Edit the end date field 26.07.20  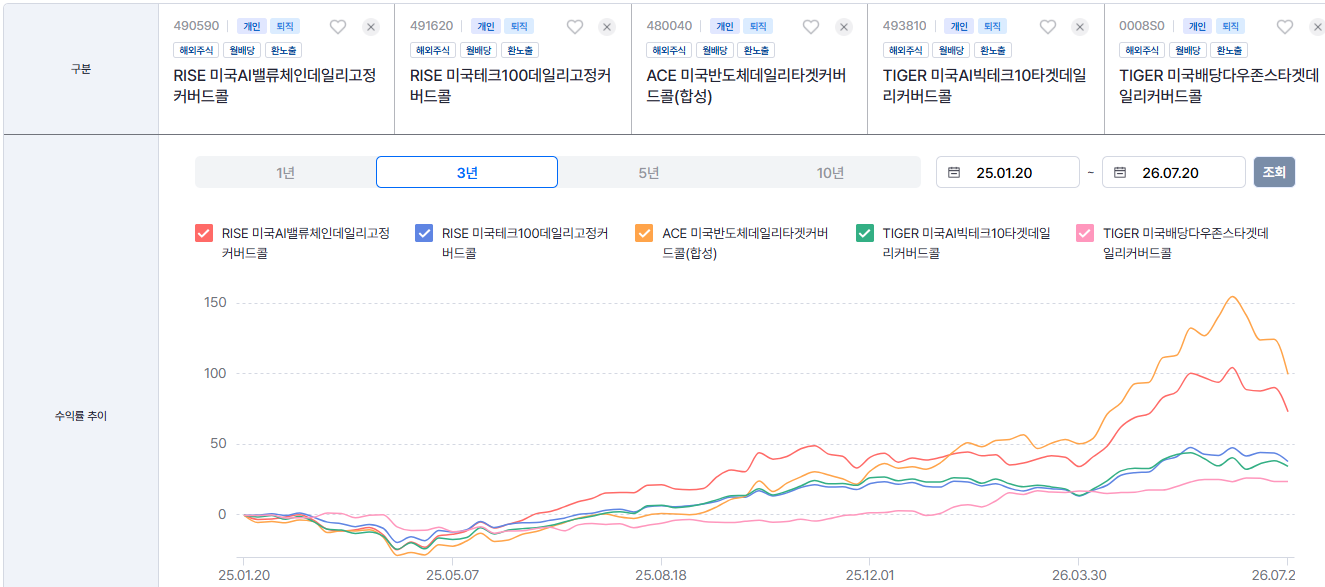[x=1174, y=172]
